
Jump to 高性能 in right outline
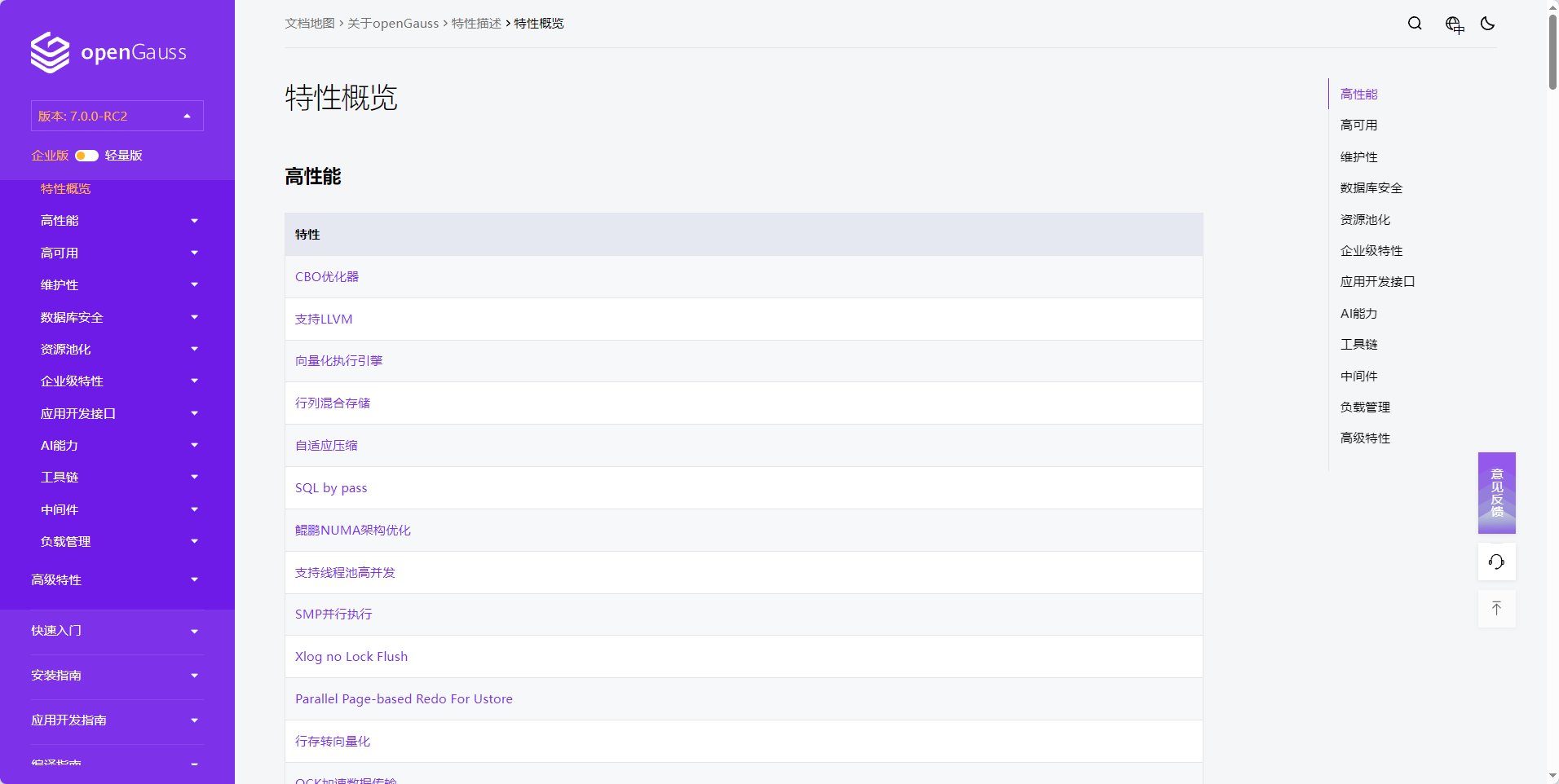point(1359,95)
